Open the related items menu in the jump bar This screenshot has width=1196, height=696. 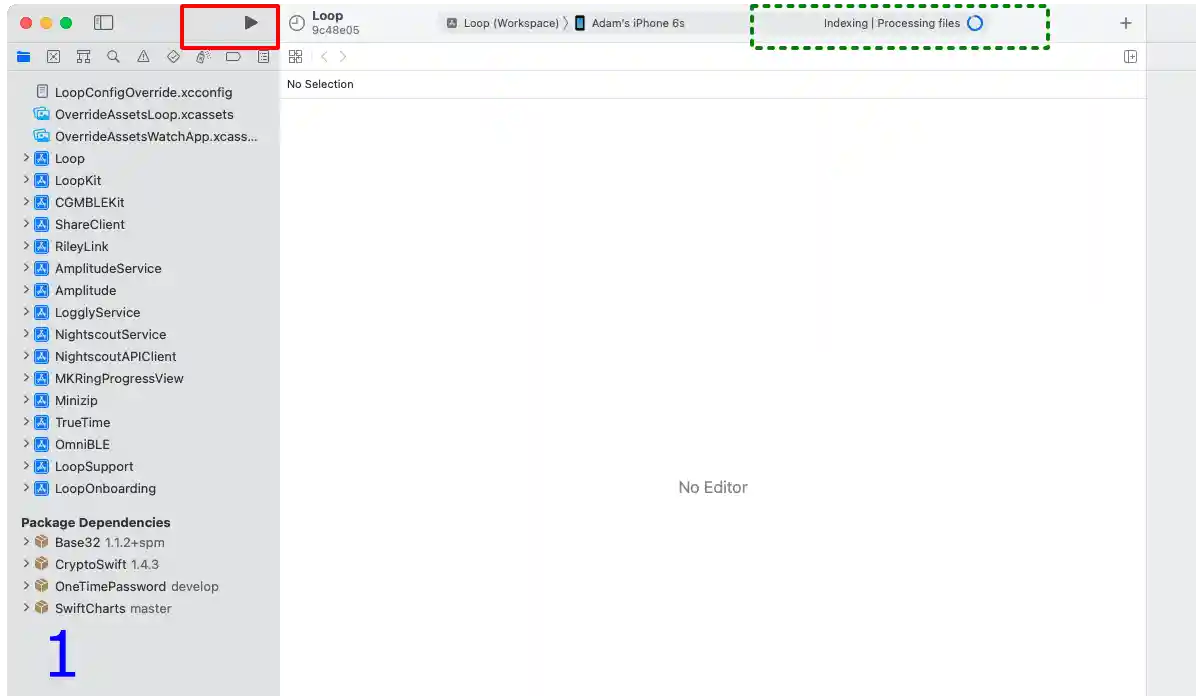pos(295,56)
